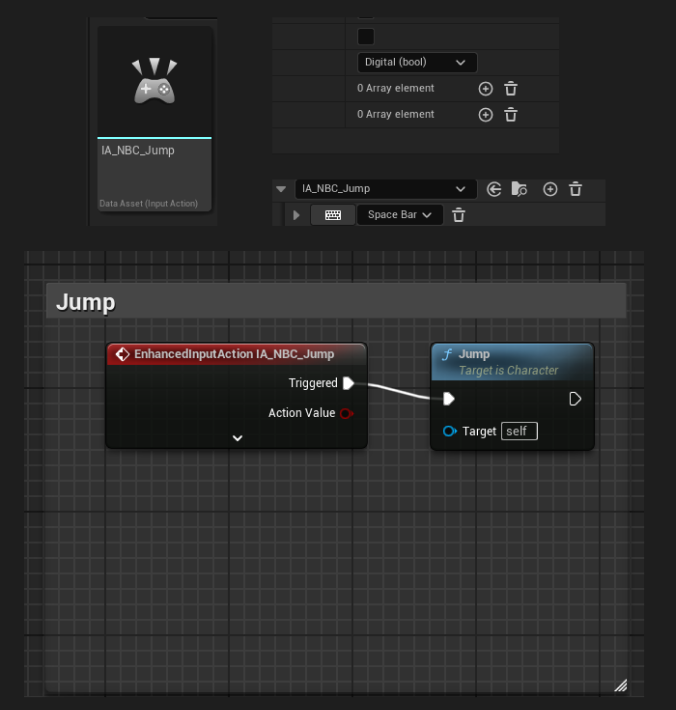
Task: Click the second 0 Array element text
Action: pyautogui.click(x=395, y=115)
